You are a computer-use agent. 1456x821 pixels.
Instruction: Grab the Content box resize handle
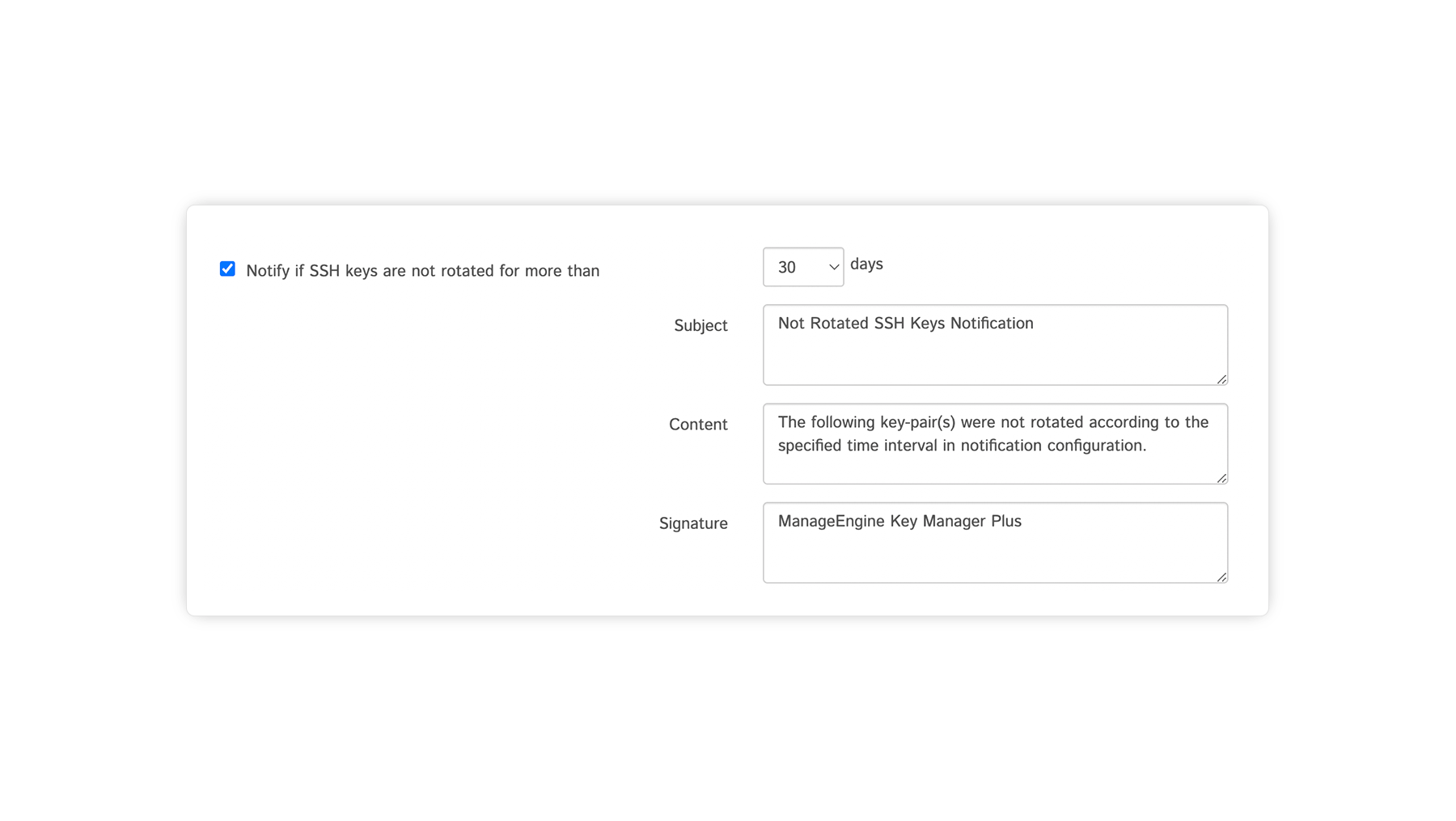pos(1221,478)
